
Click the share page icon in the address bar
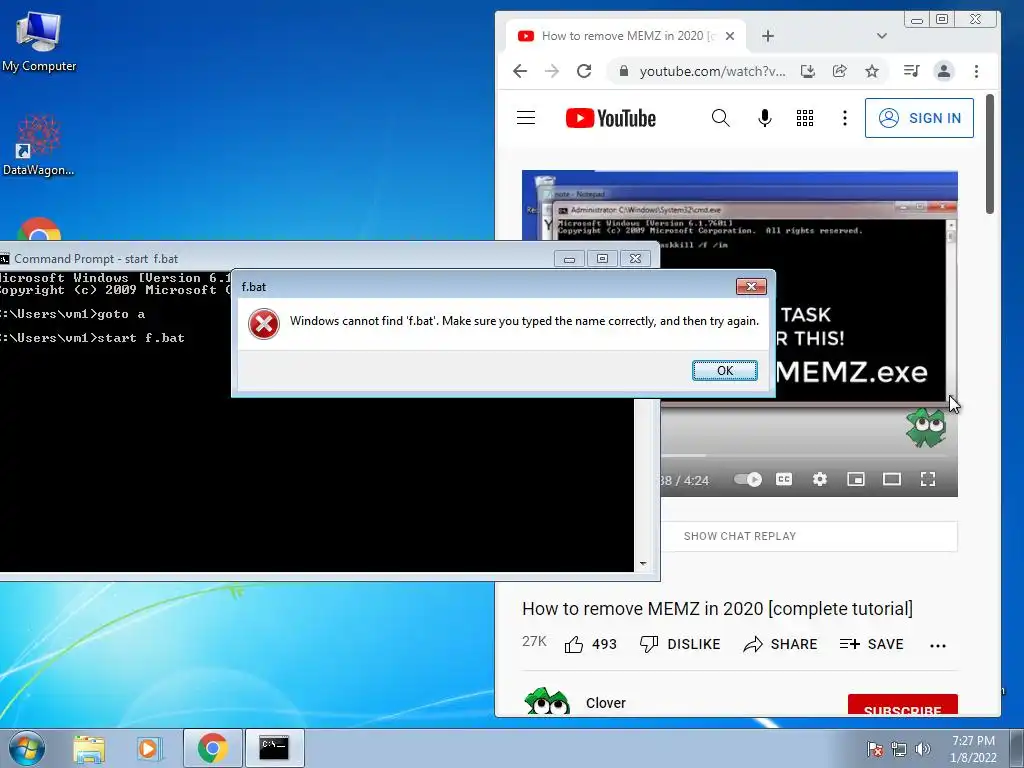[x=840, y=71]
